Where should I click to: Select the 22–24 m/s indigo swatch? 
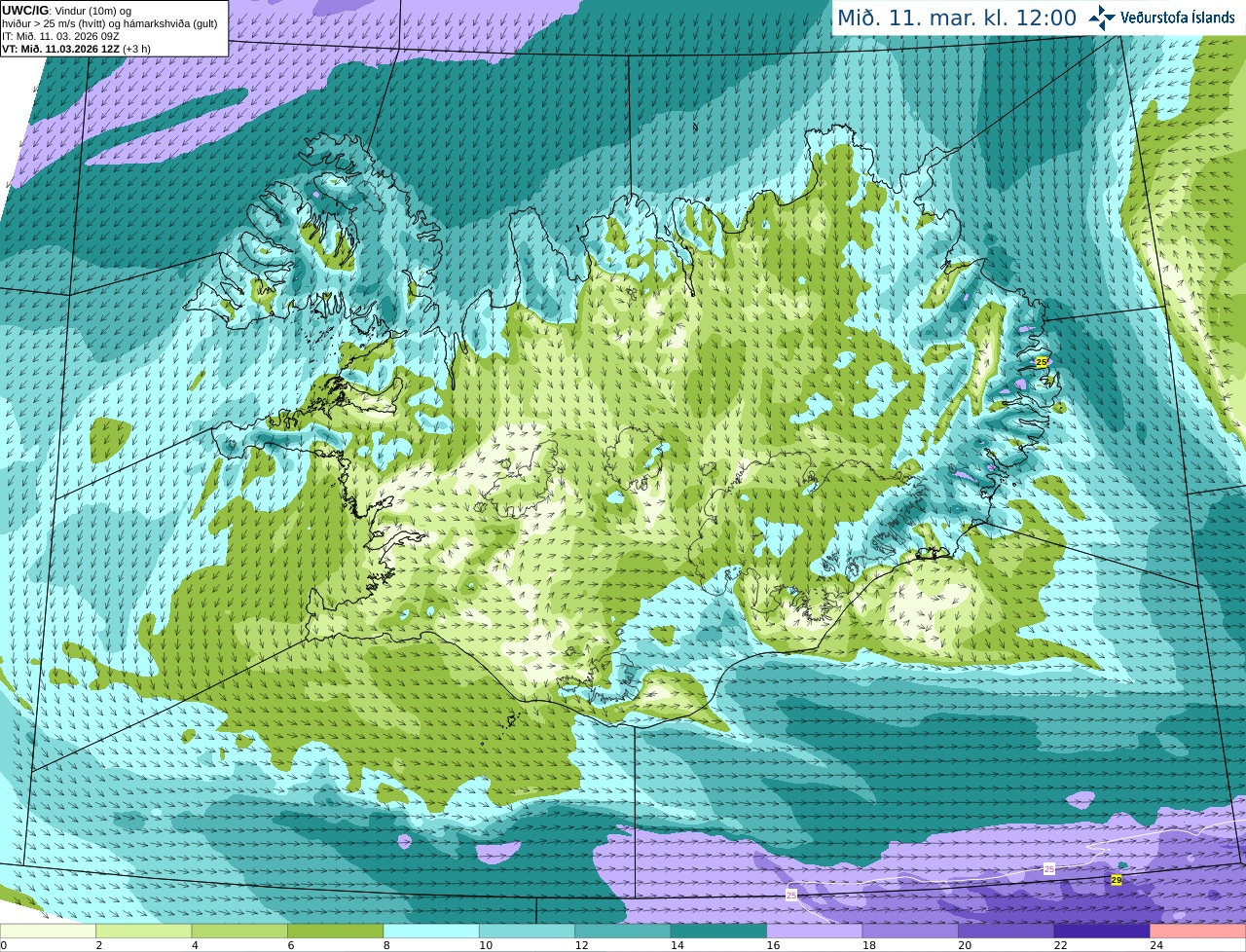tap(1103, 931)
